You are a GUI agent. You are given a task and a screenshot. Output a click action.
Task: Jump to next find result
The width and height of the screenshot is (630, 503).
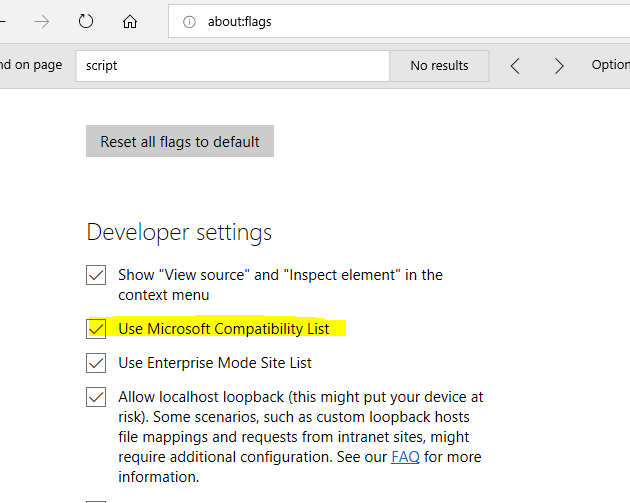[x=559, y=66]
